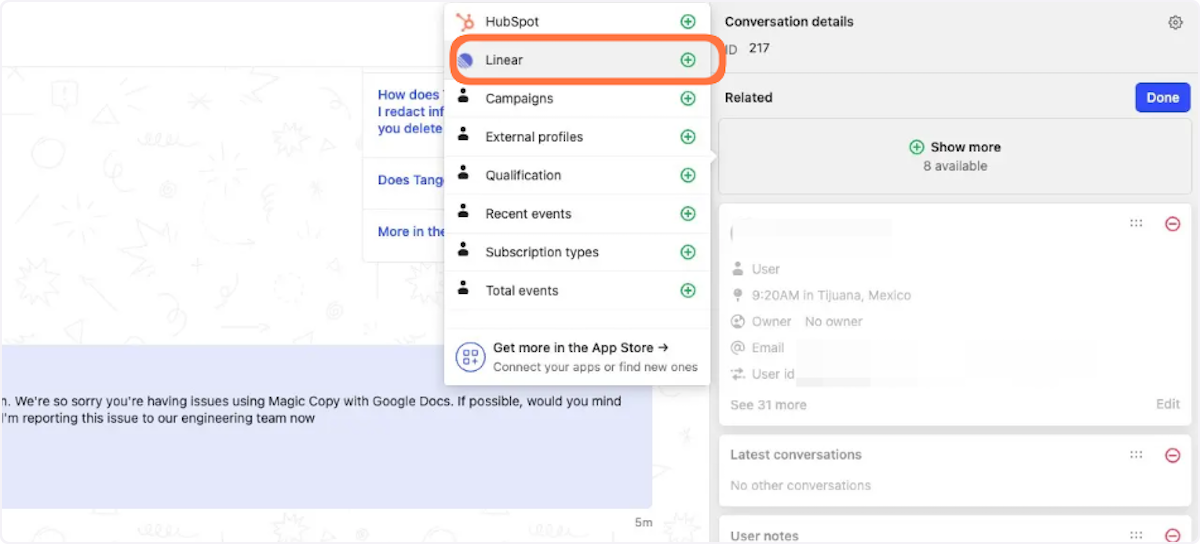Click the Linear logo icon
1200x544 pixels.
[x=465, y=60]
